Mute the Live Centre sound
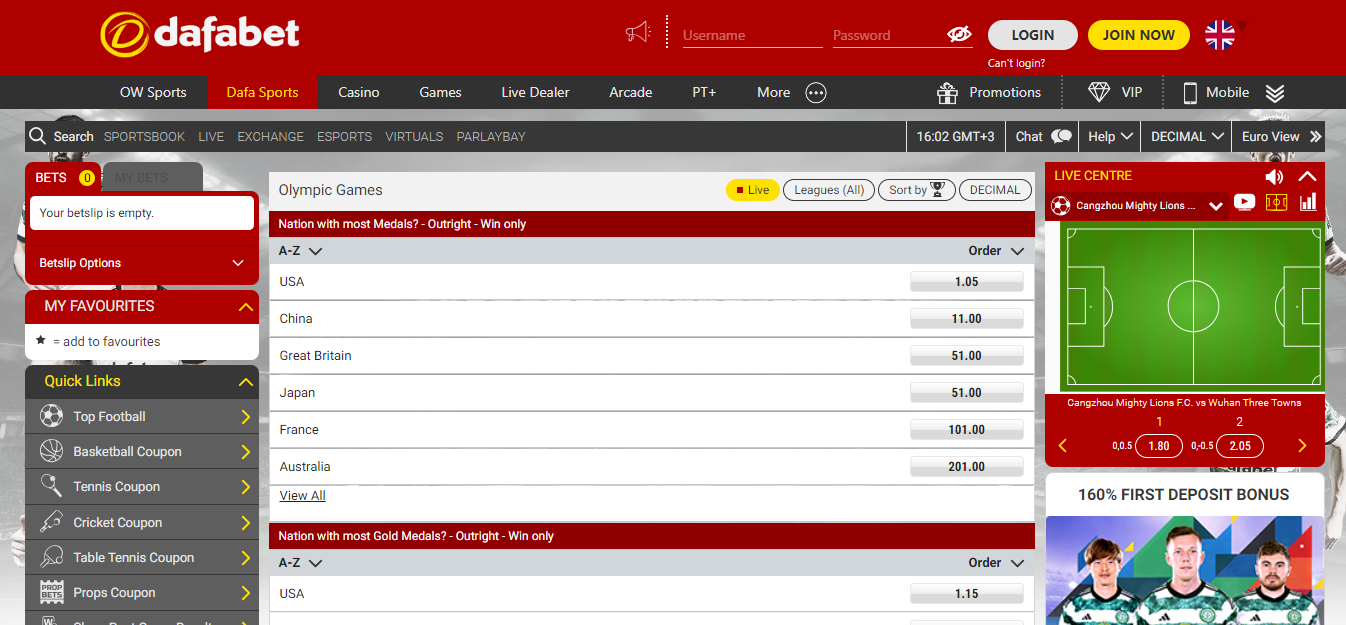 tap(1274, 176)
